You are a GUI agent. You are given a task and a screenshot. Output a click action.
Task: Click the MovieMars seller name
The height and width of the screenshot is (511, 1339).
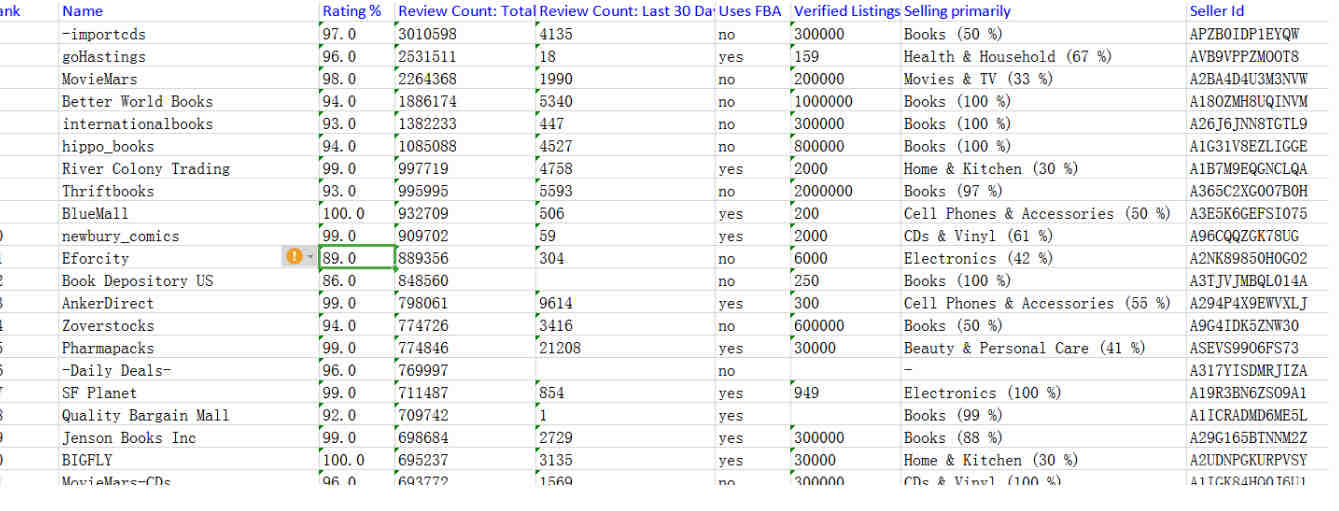click(99, 78)
